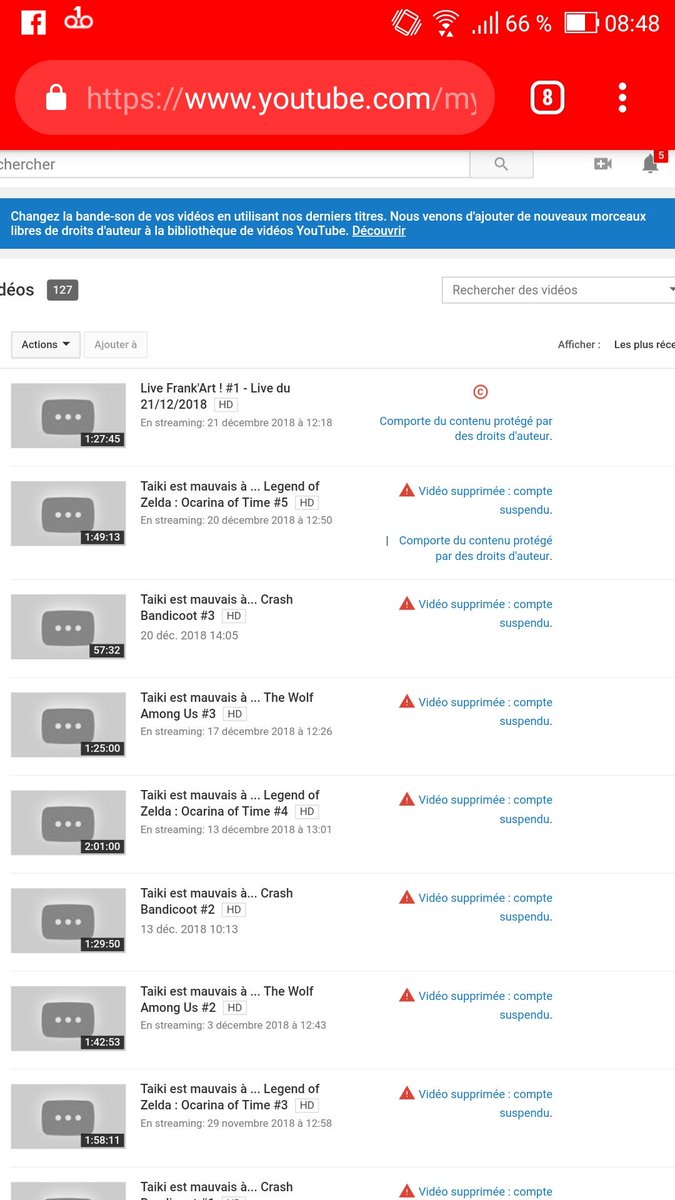
Task: Open title Legend of Zelda Ocarina of Time #3
Action: click(x=230, y=1097)
